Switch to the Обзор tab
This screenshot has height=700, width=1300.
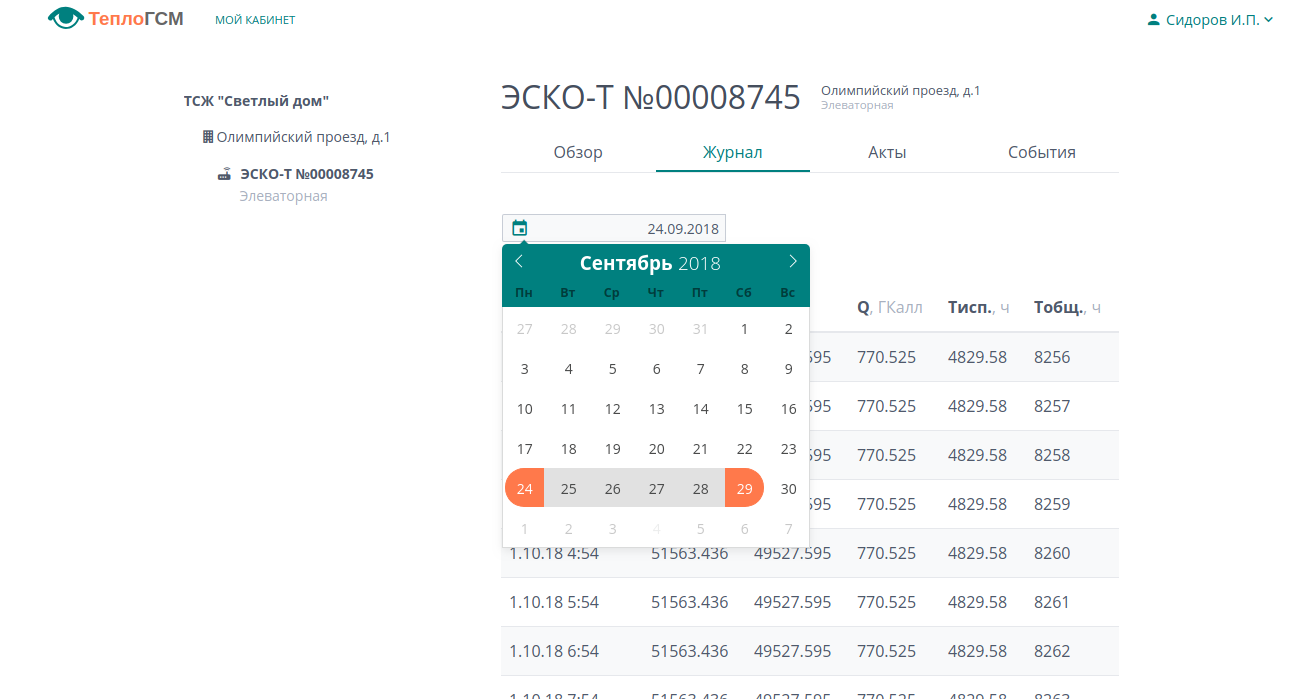pyautogui.click(x=578, y=152)
